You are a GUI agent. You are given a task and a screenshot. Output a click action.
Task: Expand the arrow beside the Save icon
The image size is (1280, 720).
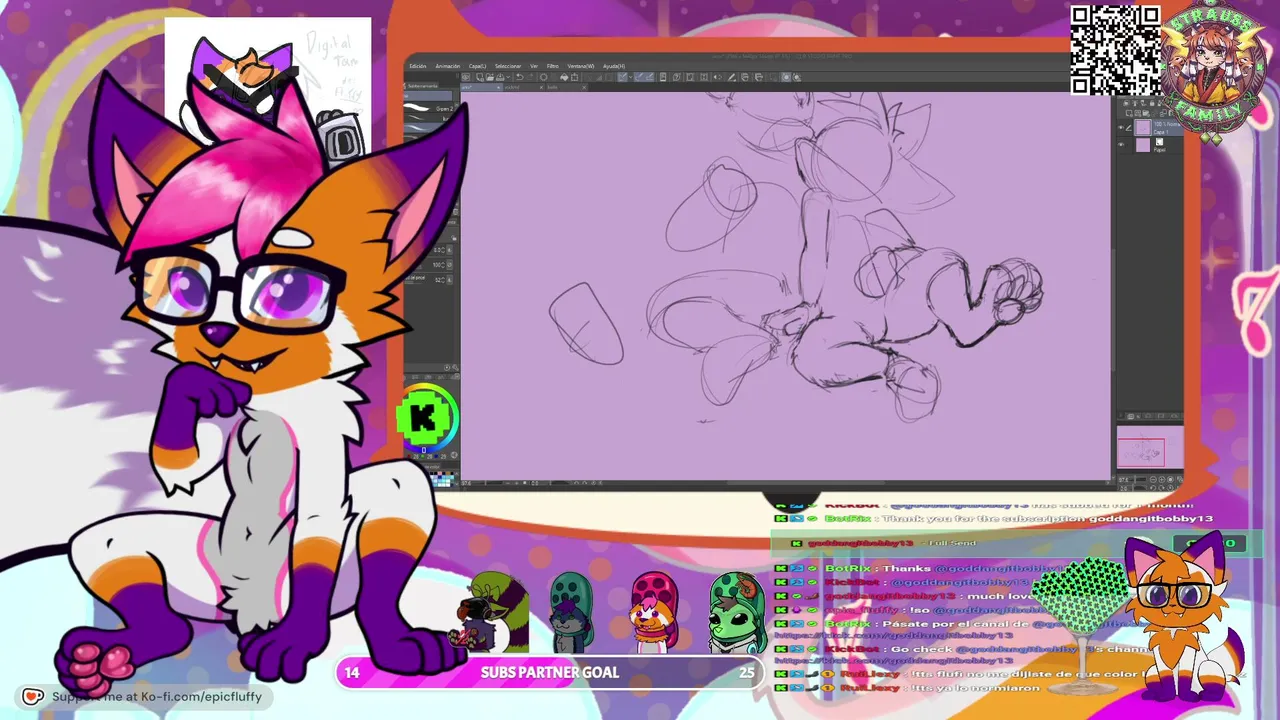coord(508,77)
